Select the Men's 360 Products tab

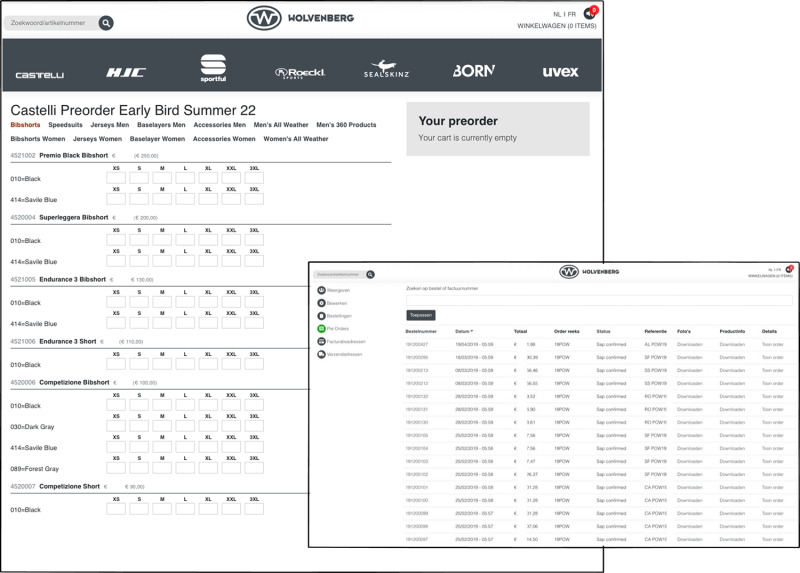pos(346,125)
